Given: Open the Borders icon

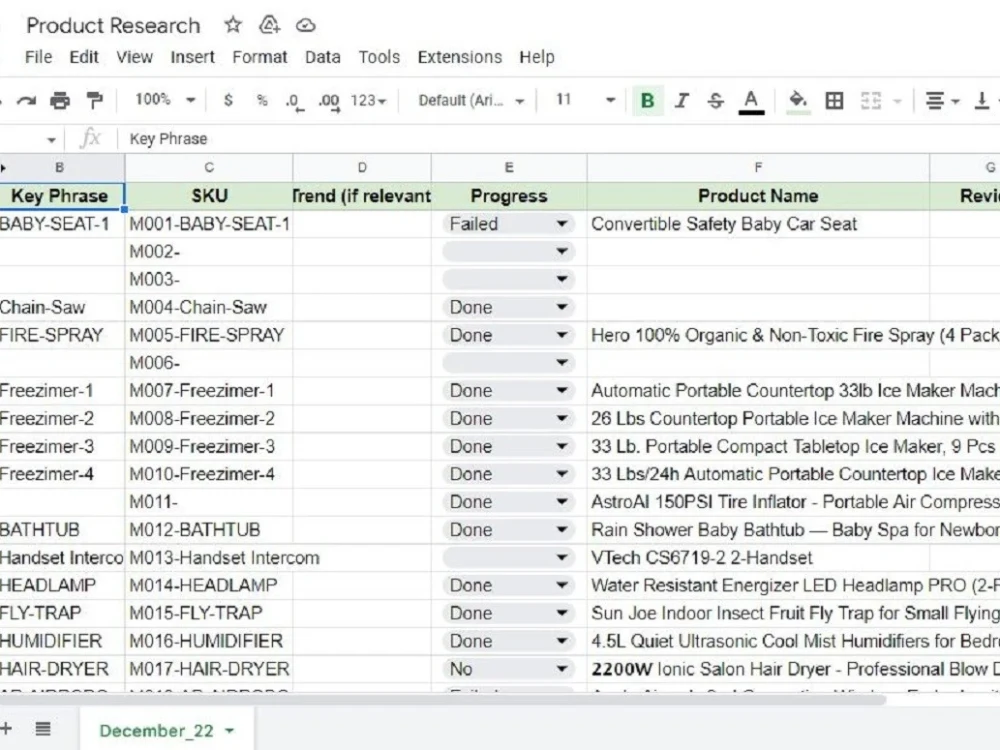Looking at the screenshot, I should tap(834, 100).
